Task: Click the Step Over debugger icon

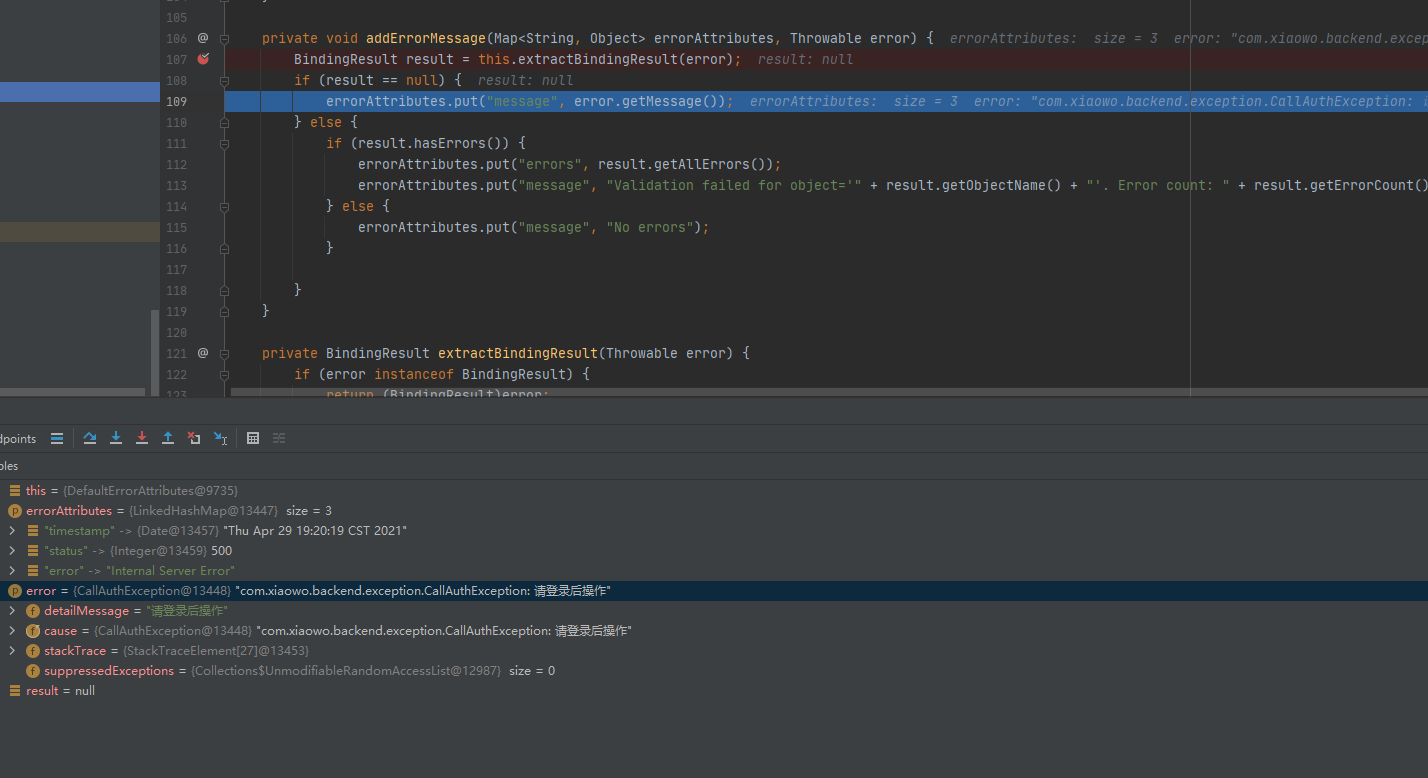Action: click(x=90, y=438)
